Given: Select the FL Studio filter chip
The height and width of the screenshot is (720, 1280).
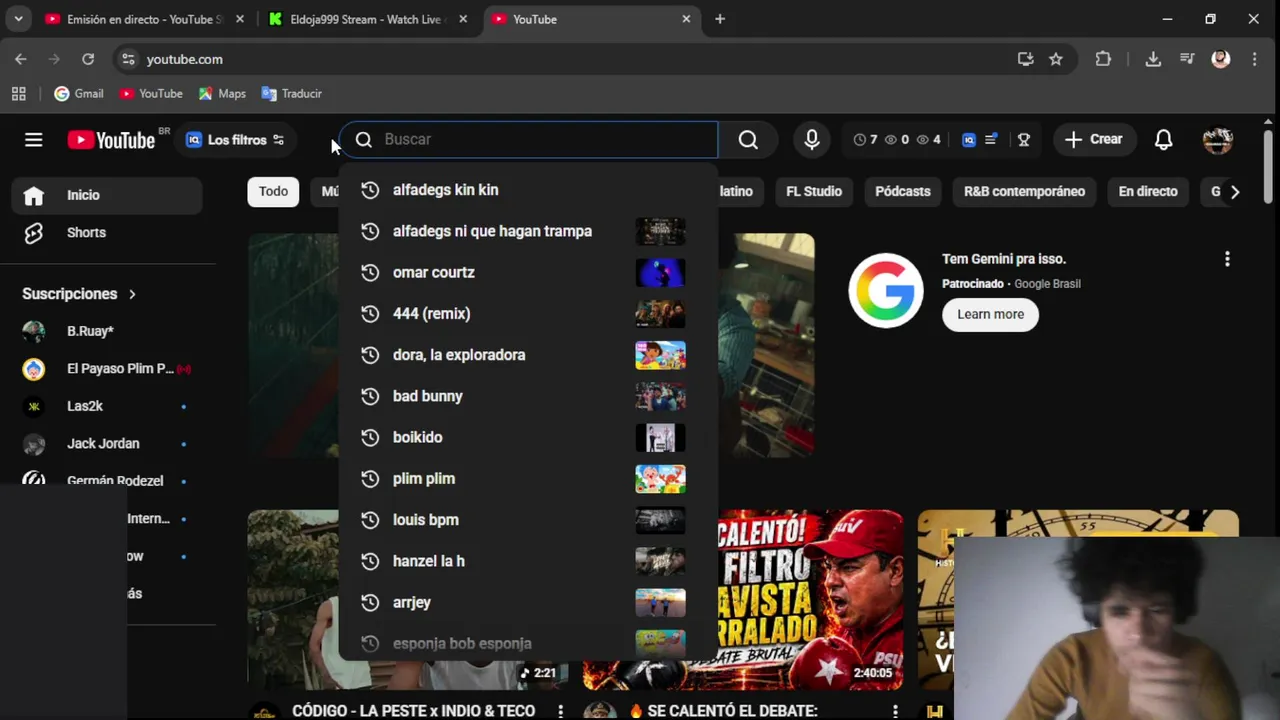Looking at the screenshot, I should [814, 192].
